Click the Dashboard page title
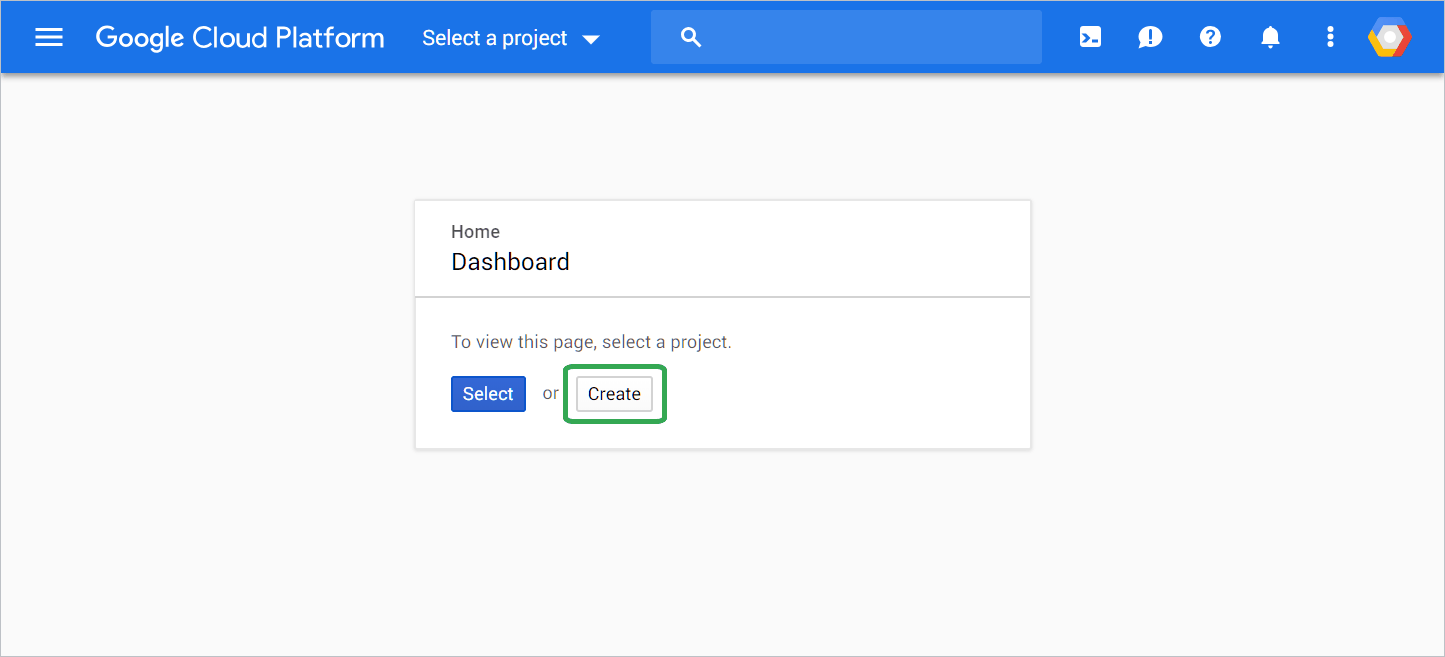Screen dimensions: 1445x657 point(510,261)
